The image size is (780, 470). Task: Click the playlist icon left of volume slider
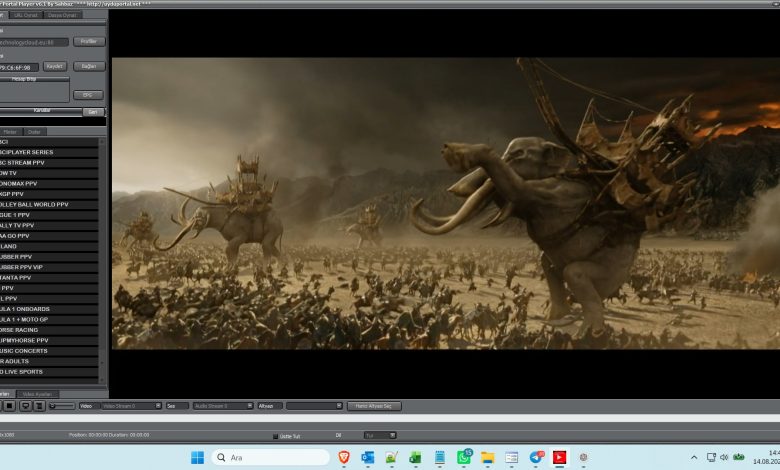coord(39,406)
